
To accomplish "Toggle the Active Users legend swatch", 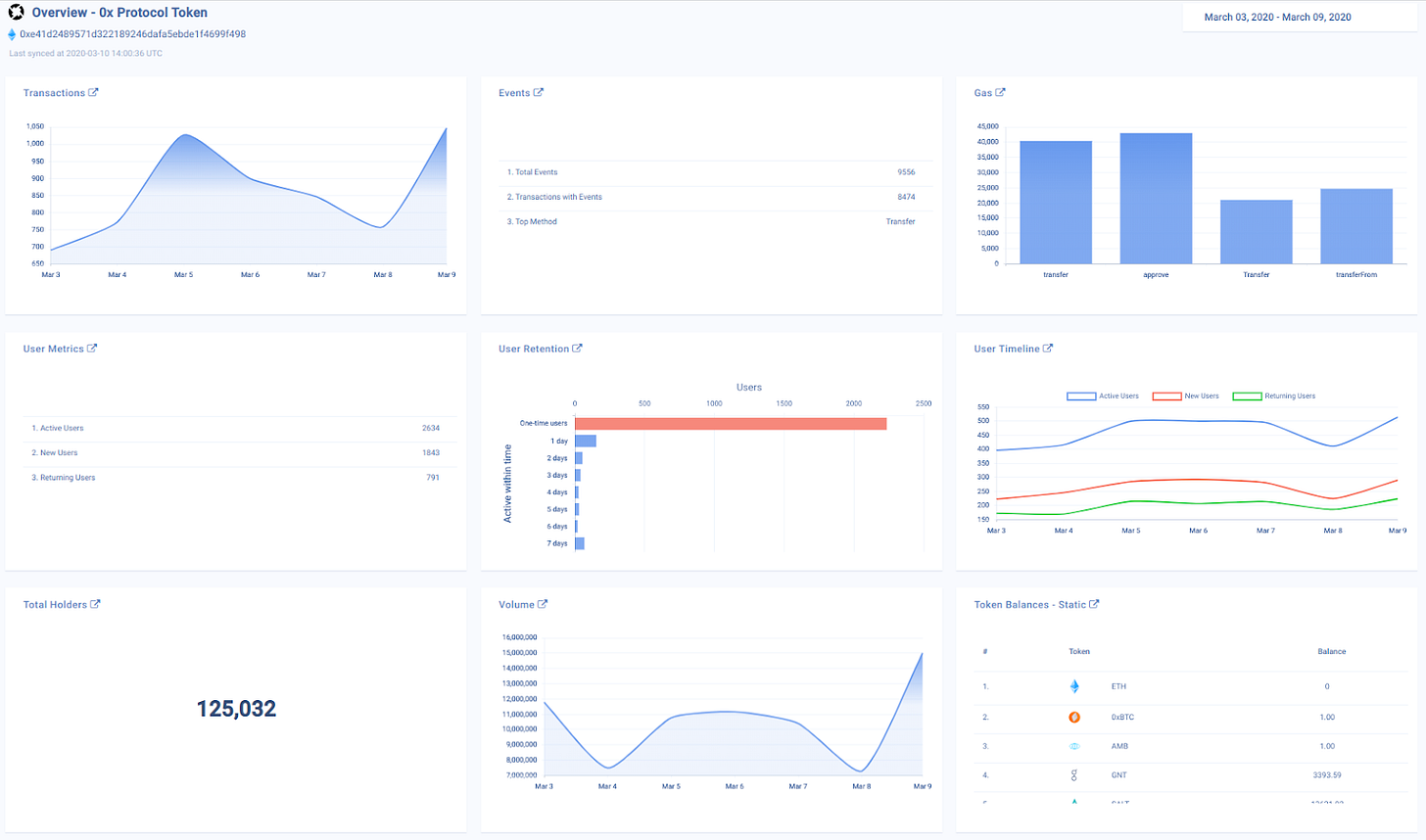I will point(1081,397).
